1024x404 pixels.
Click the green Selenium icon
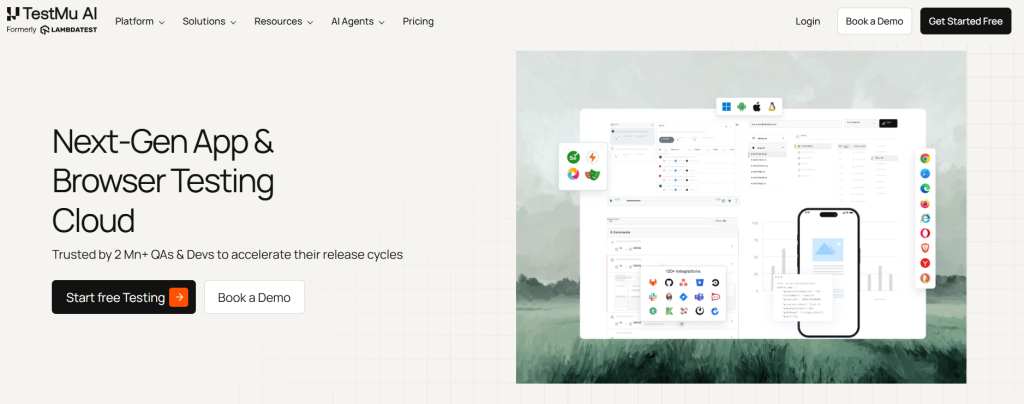[574, 157]
